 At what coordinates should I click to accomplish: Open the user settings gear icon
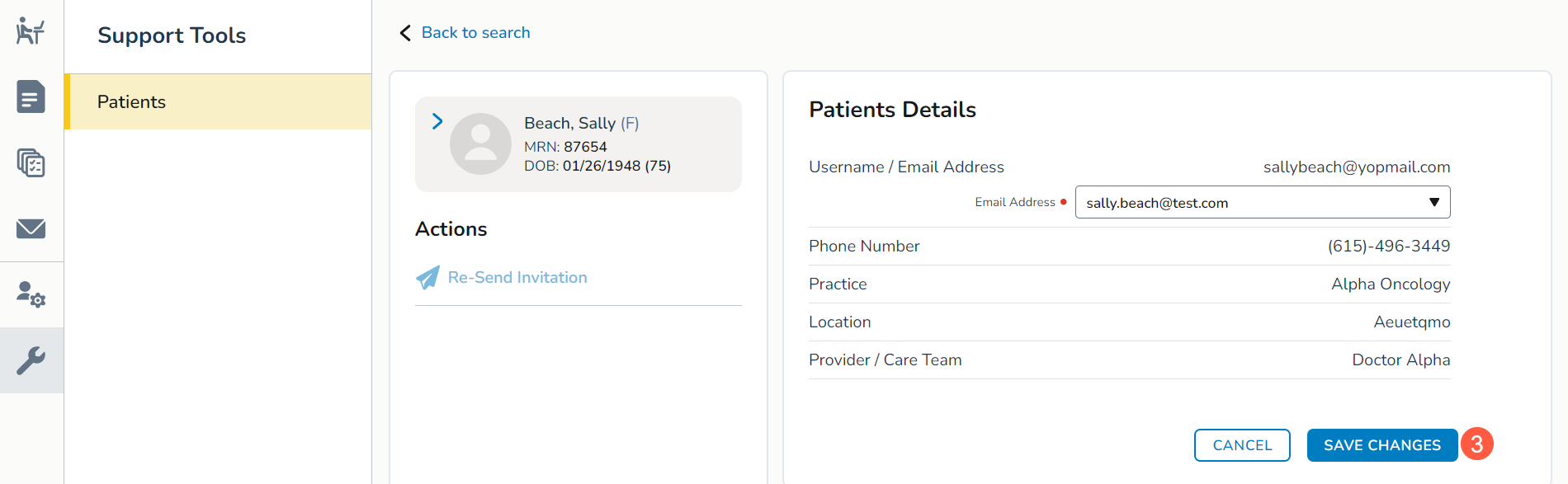point(31,294)
